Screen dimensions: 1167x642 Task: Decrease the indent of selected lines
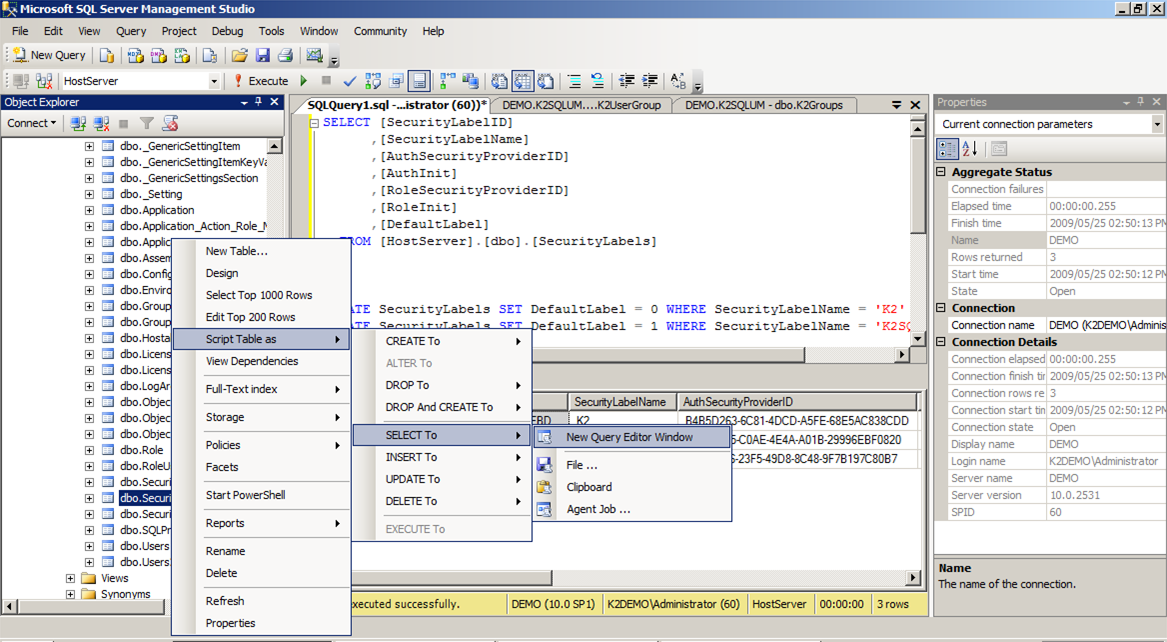[627, 80]
